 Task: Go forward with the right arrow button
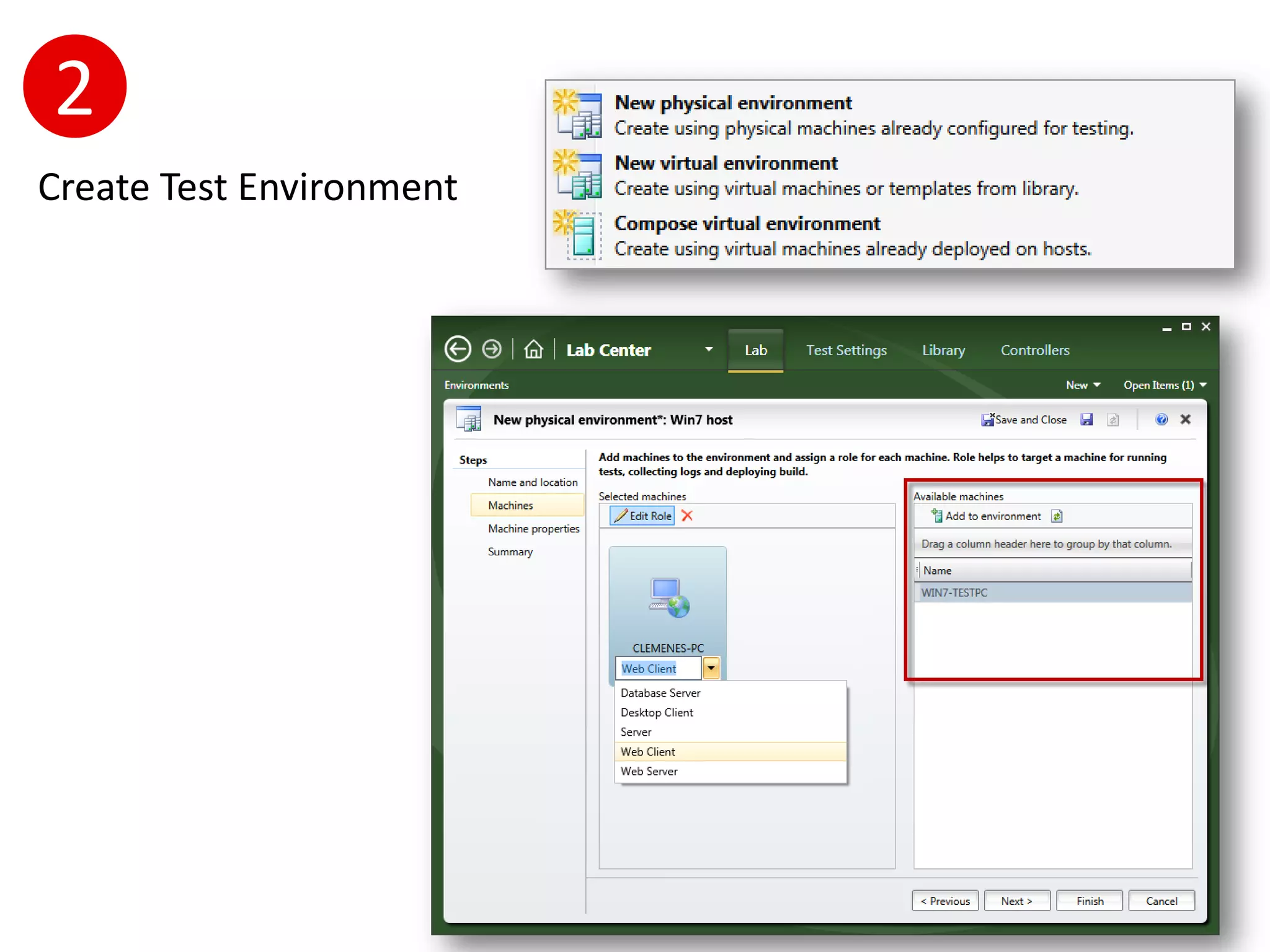coord(492,349)
